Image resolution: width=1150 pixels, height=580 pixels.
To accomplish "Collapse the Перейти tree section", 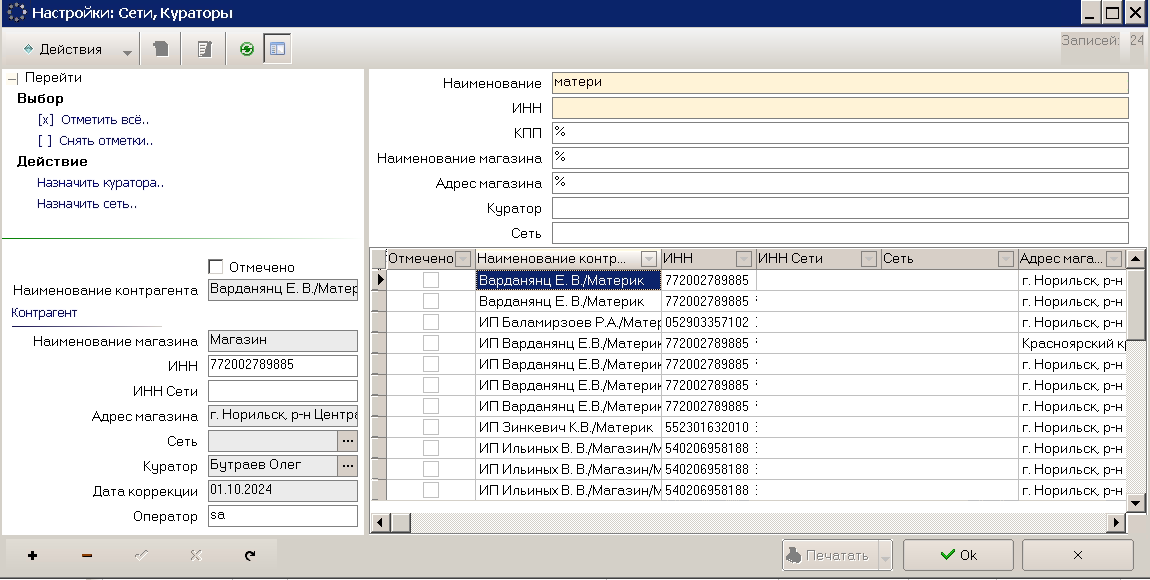I will (12, 78).
